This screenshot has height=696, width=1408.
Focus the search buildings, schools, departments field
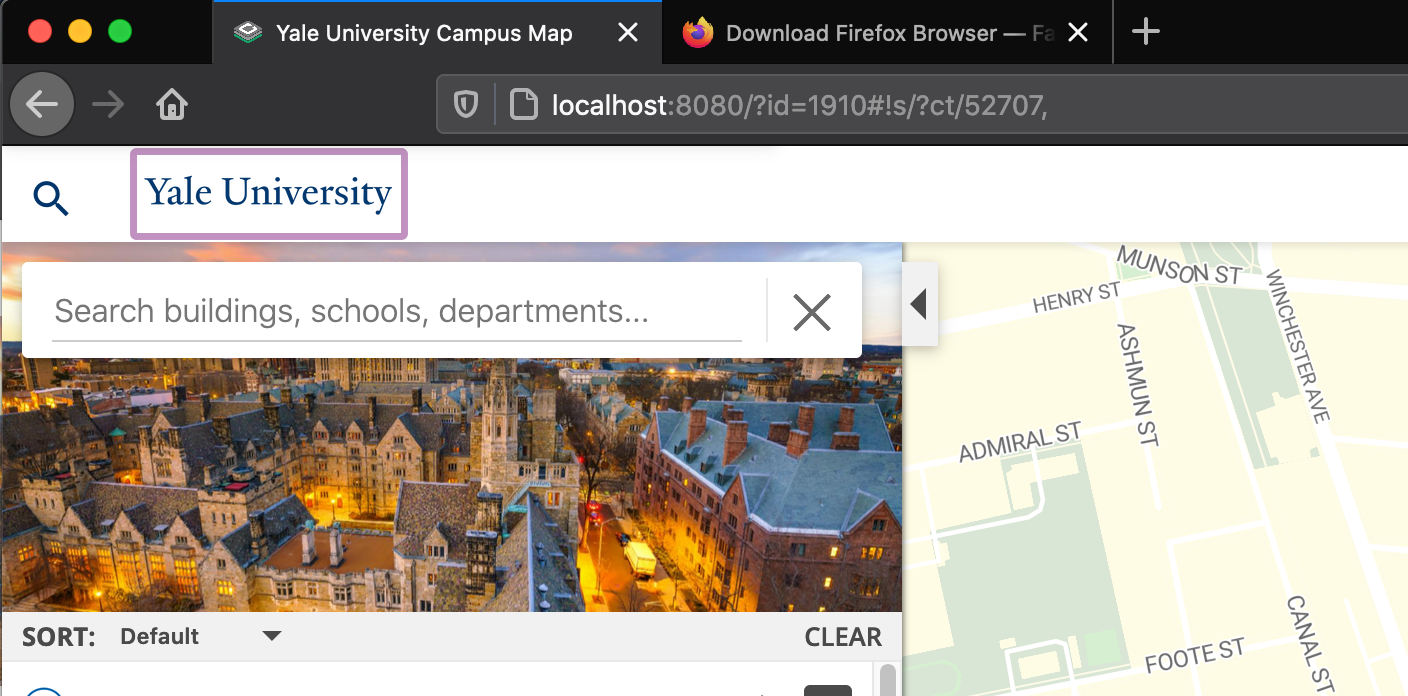tap(397, 311)
